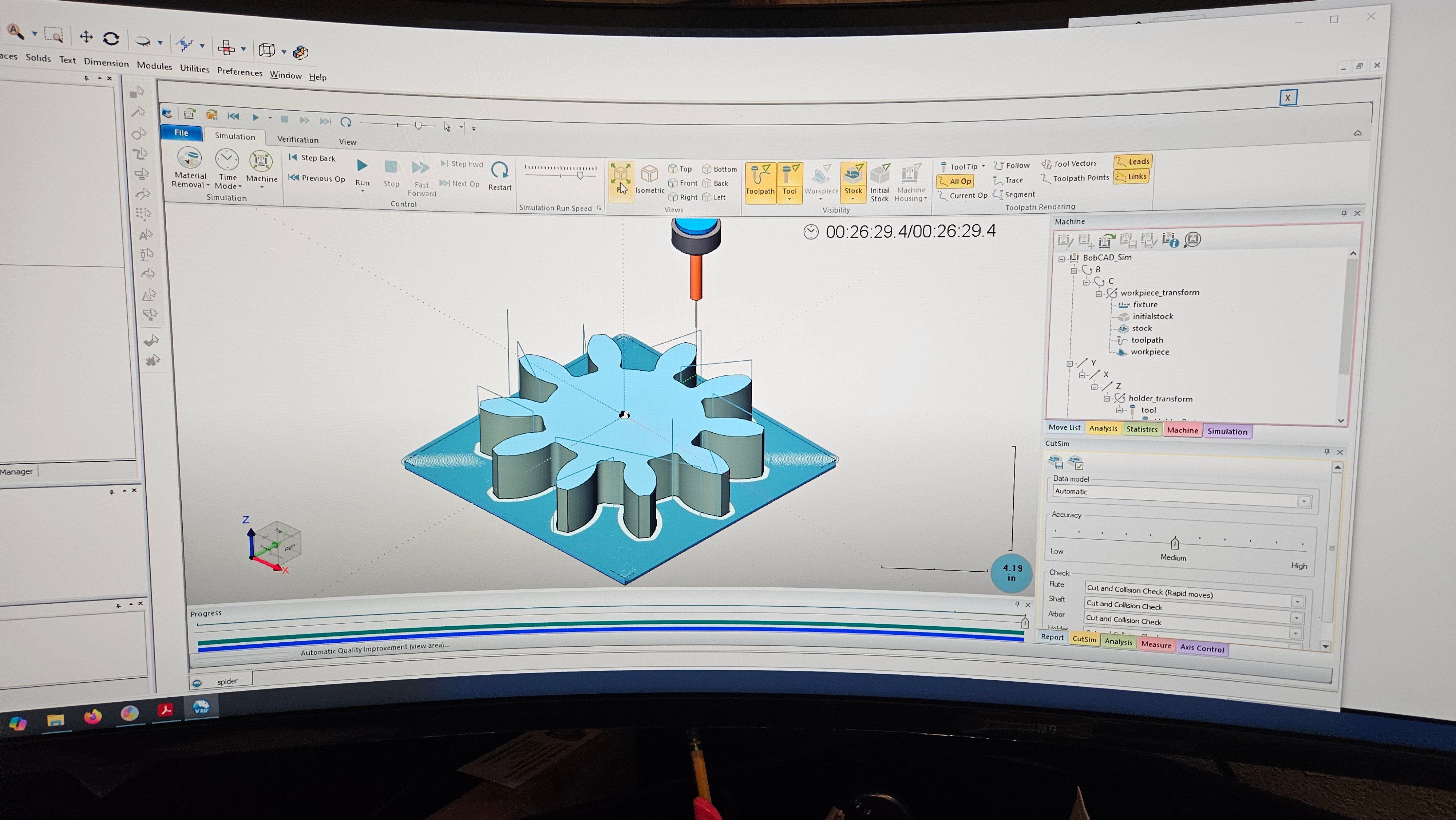Toggle All Op toolpath rendering
The height and width of the screenshot is (820, 1456).
pos(955,182)
